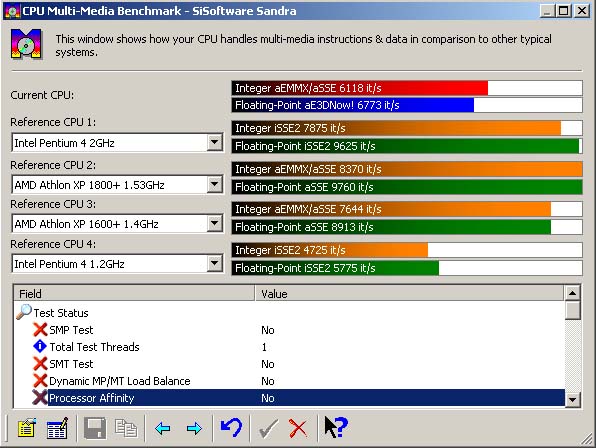The image size is (596, 448).
Task: Select the Dynamic MP/MT Load Balance row
Action: coord(289,381)
